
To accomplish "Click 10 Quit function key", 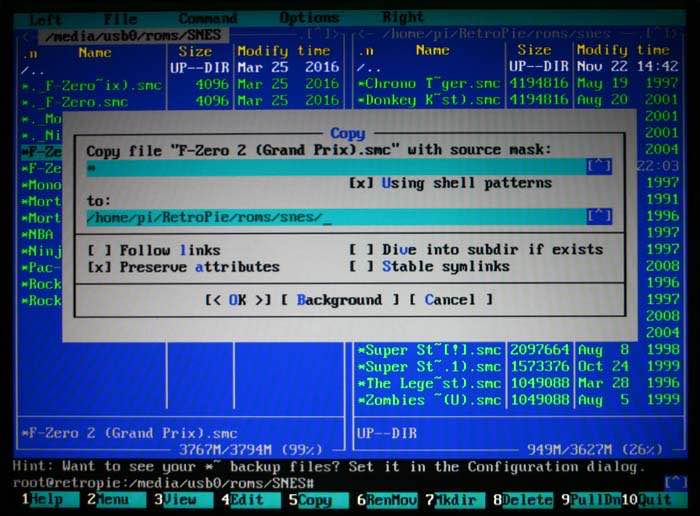I will coord(654,499).
